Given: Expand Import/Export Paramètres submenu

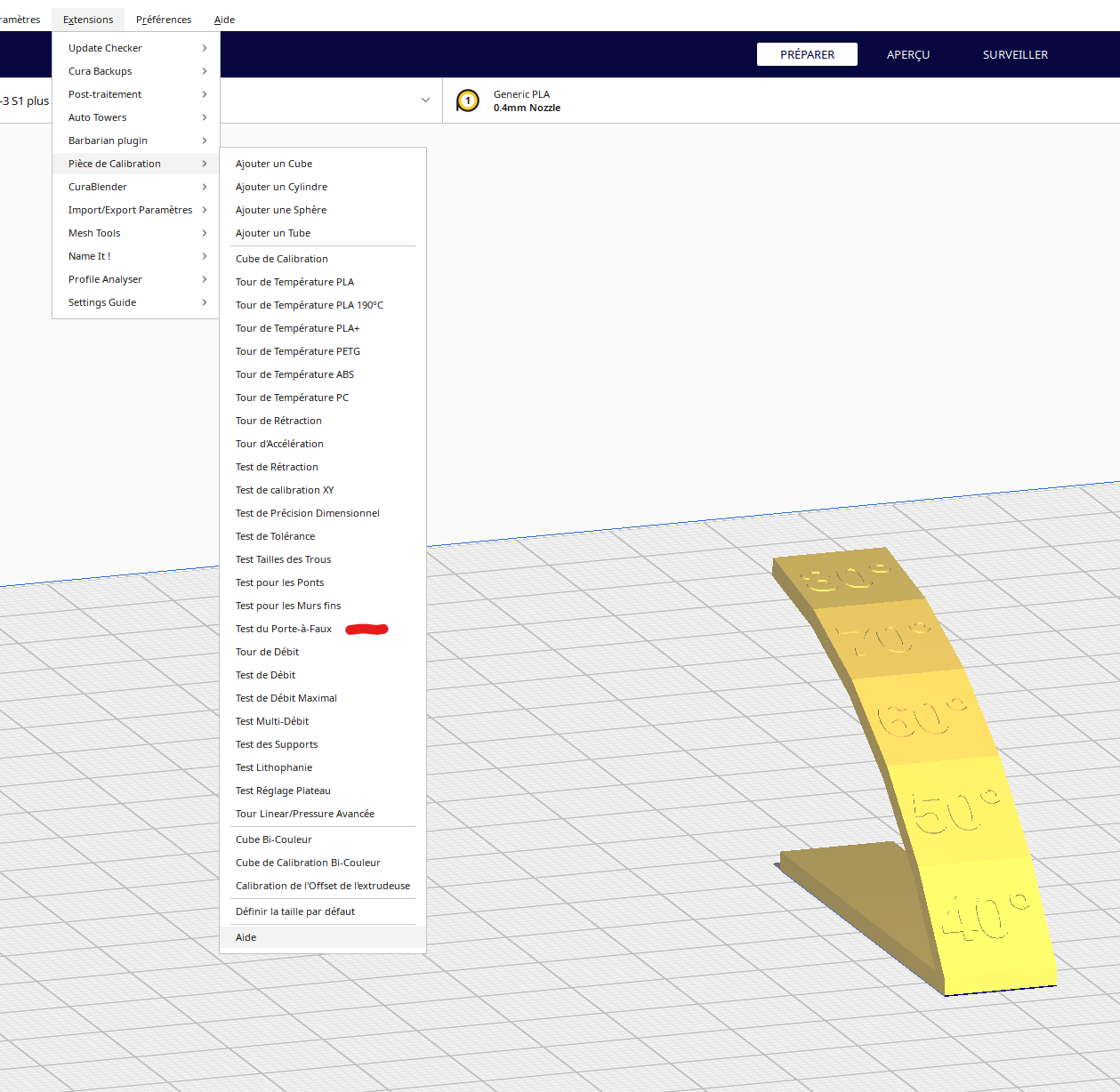Looking at the screenshot, I should 136,210.
